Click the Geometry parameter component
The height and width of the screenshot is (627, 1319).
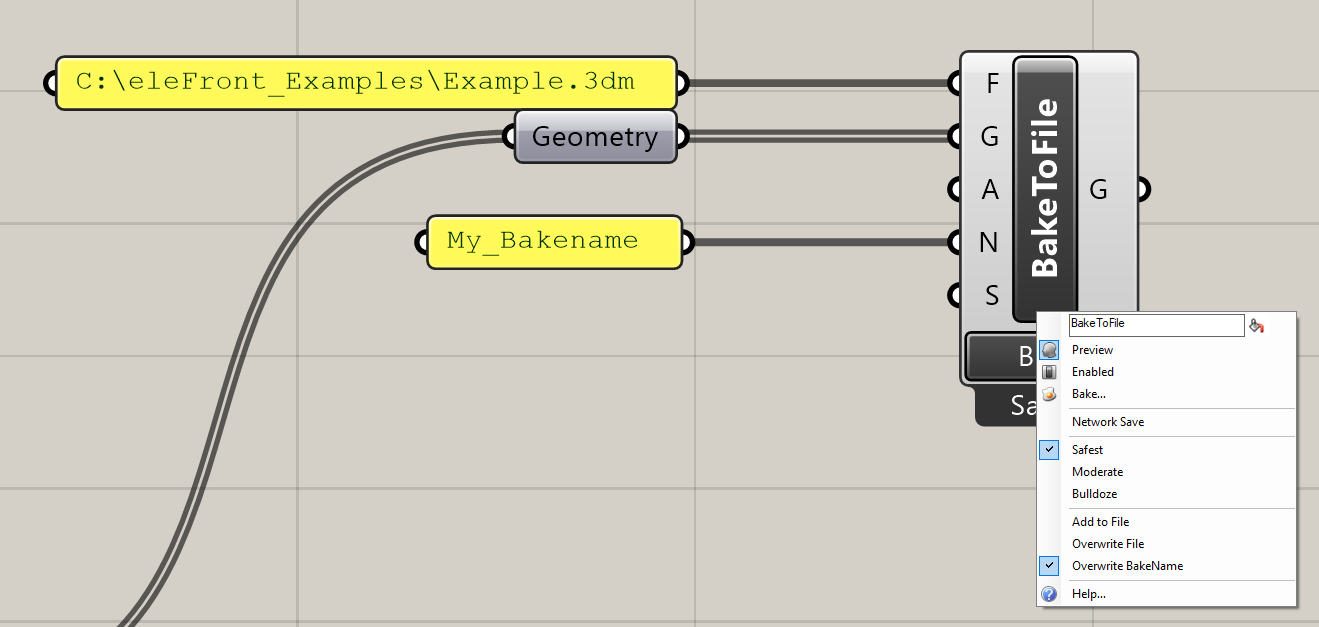tap(595, 136)
